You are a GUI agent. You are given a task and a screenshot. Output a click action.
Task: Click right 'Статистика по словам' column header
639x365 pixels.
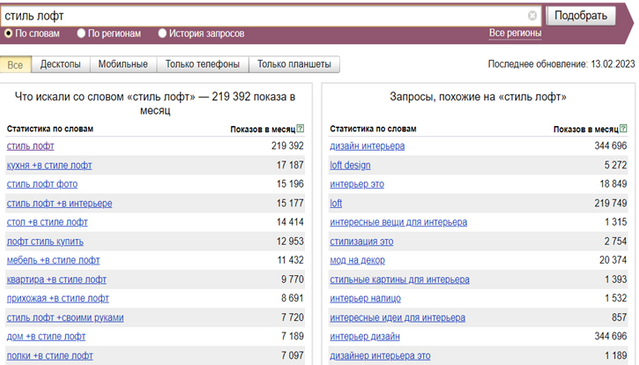pos(373,129)
